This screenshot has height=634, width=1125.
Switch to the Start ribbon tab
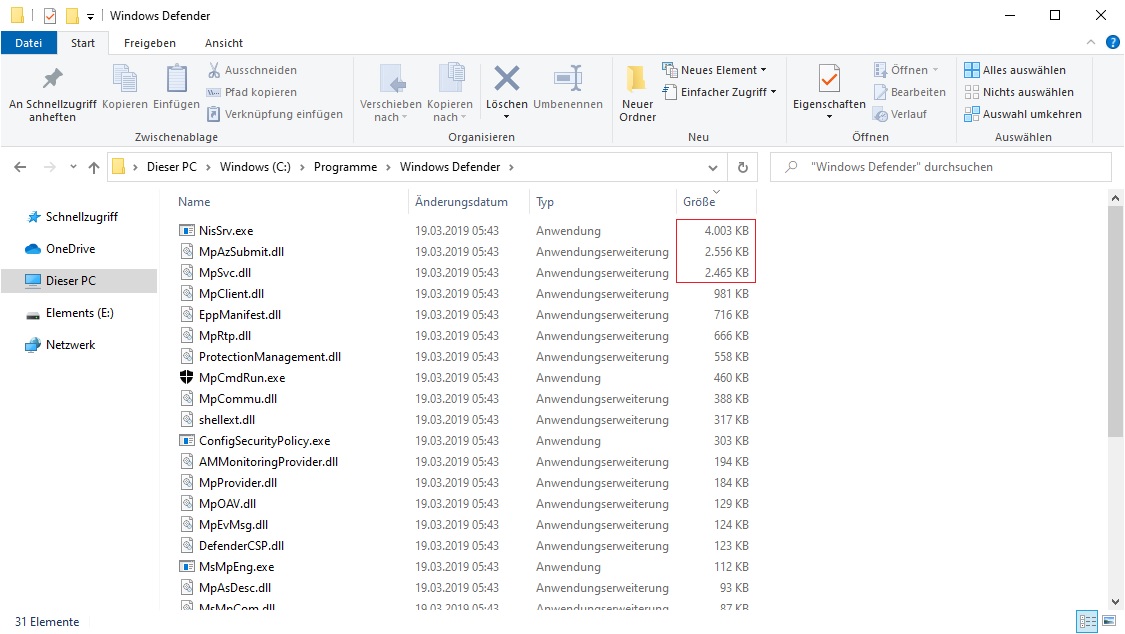tap(83, 43)
